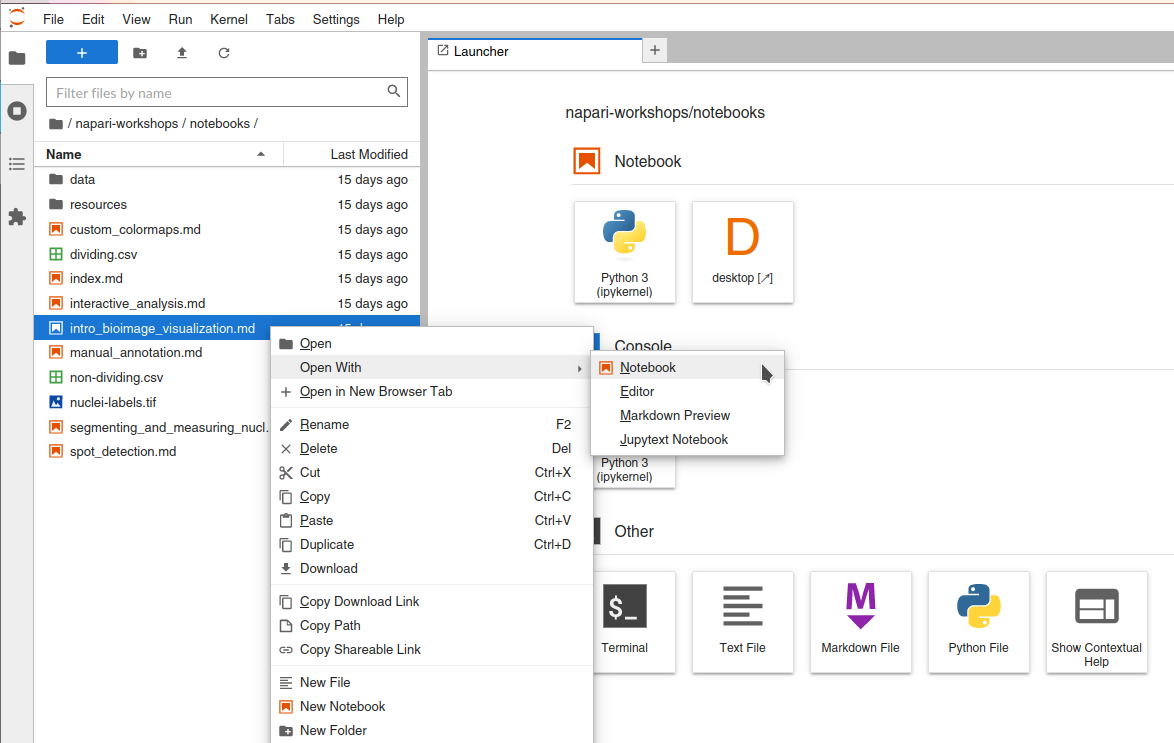This screenshot has height=743, width=1174.
Task: Toggle the file browser sidebar panel
Action: [16, 57]
